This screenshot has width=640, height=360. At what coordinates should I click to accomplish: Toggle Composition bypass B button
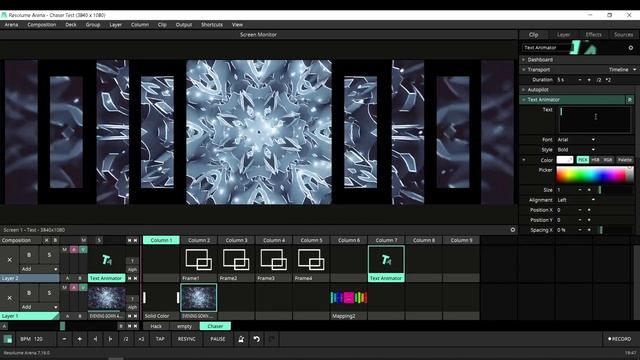pos(55,240)
